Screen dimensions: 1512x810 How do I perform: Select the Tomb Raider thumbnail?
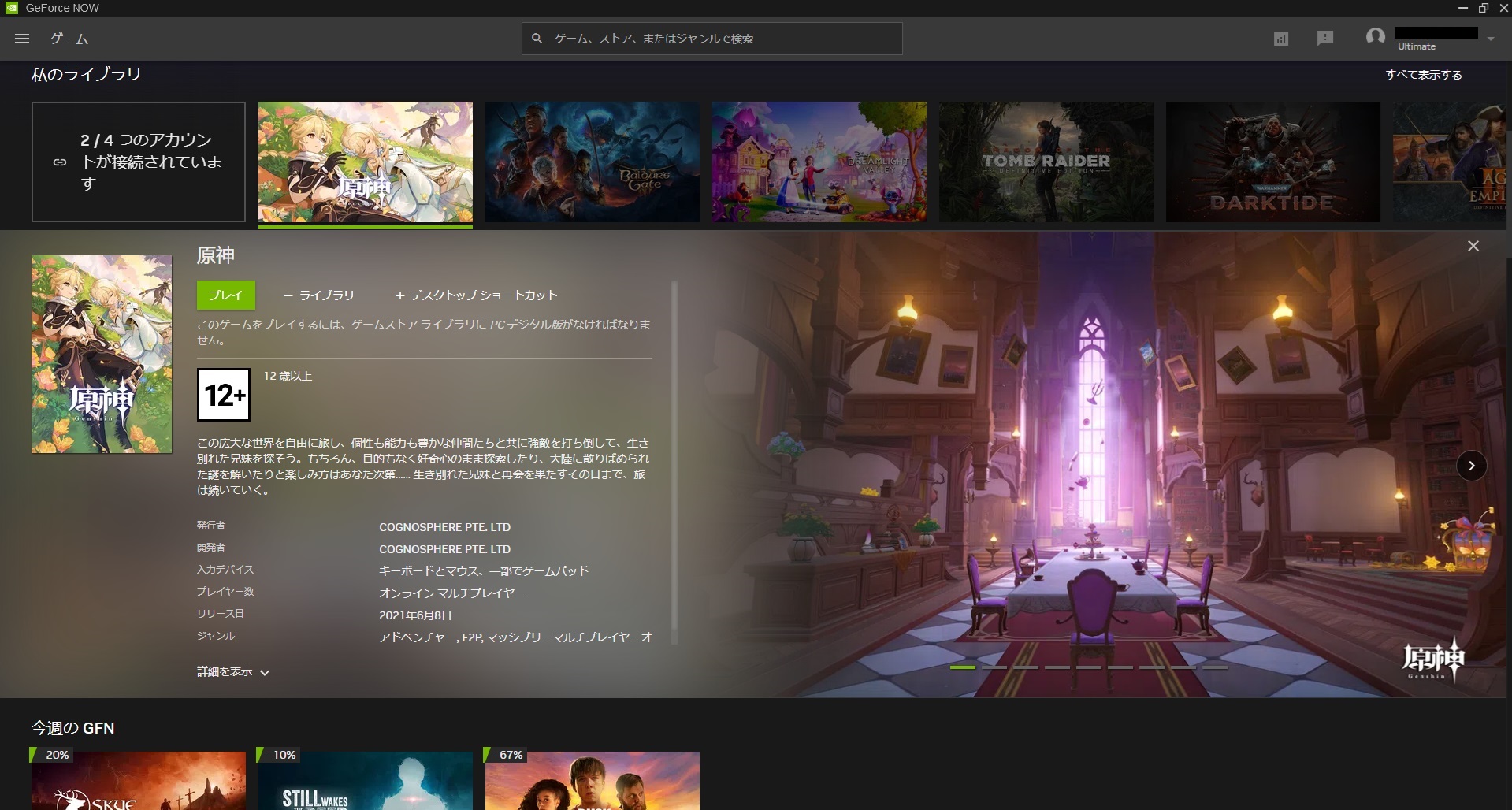point(1046,162)
